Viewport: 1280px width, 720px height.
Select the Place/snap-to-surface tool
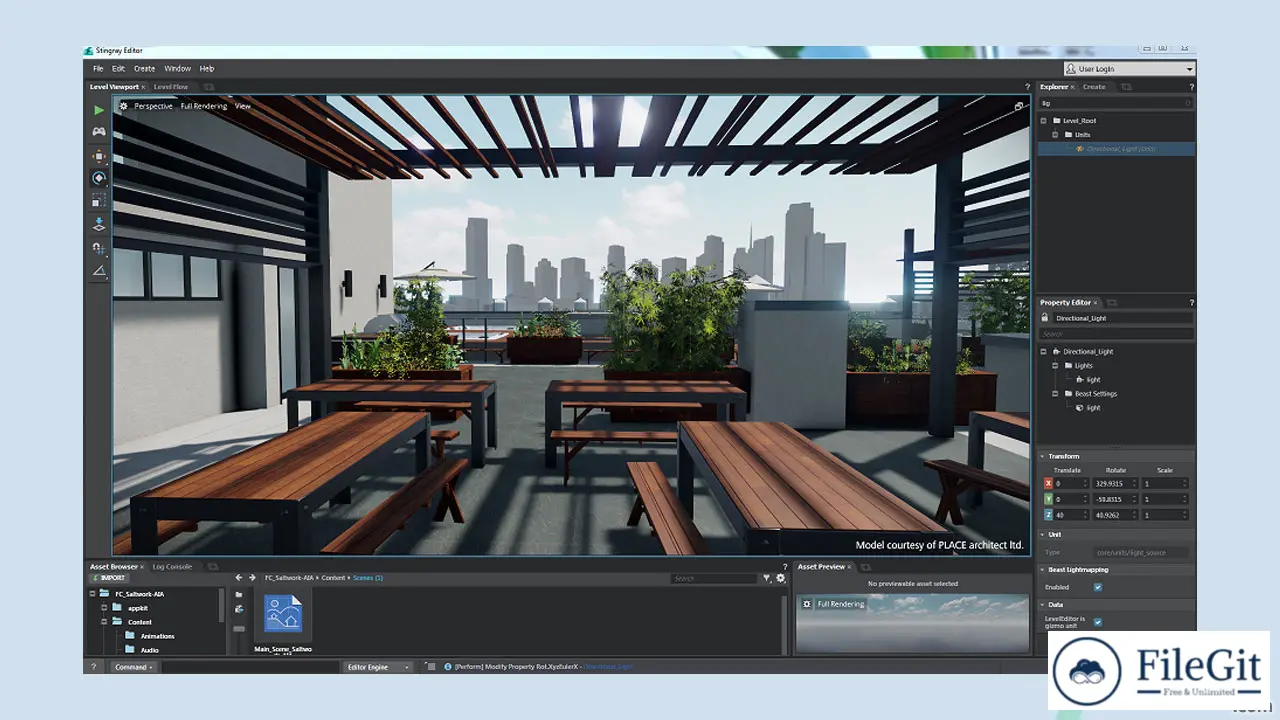(x=98, y=225)
